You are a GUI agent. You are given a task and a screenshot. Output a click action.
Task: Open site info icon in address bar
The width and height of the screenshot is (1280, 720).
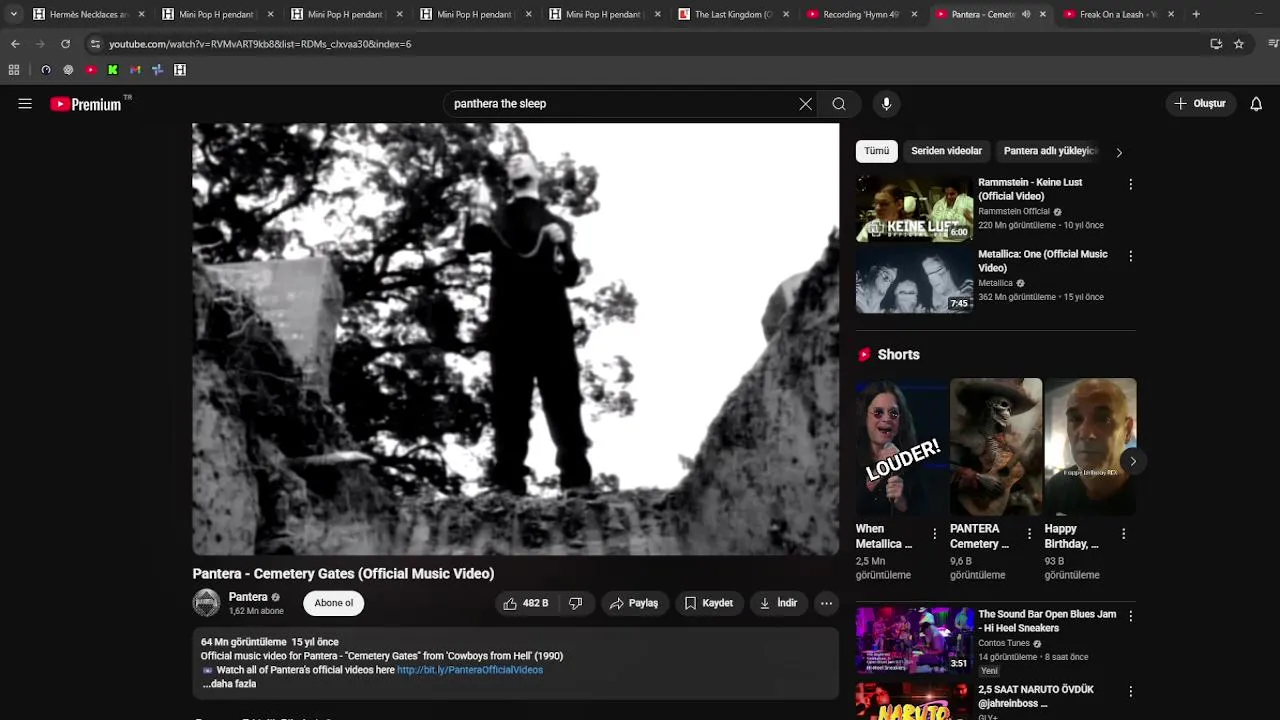(x=95, y=44)
